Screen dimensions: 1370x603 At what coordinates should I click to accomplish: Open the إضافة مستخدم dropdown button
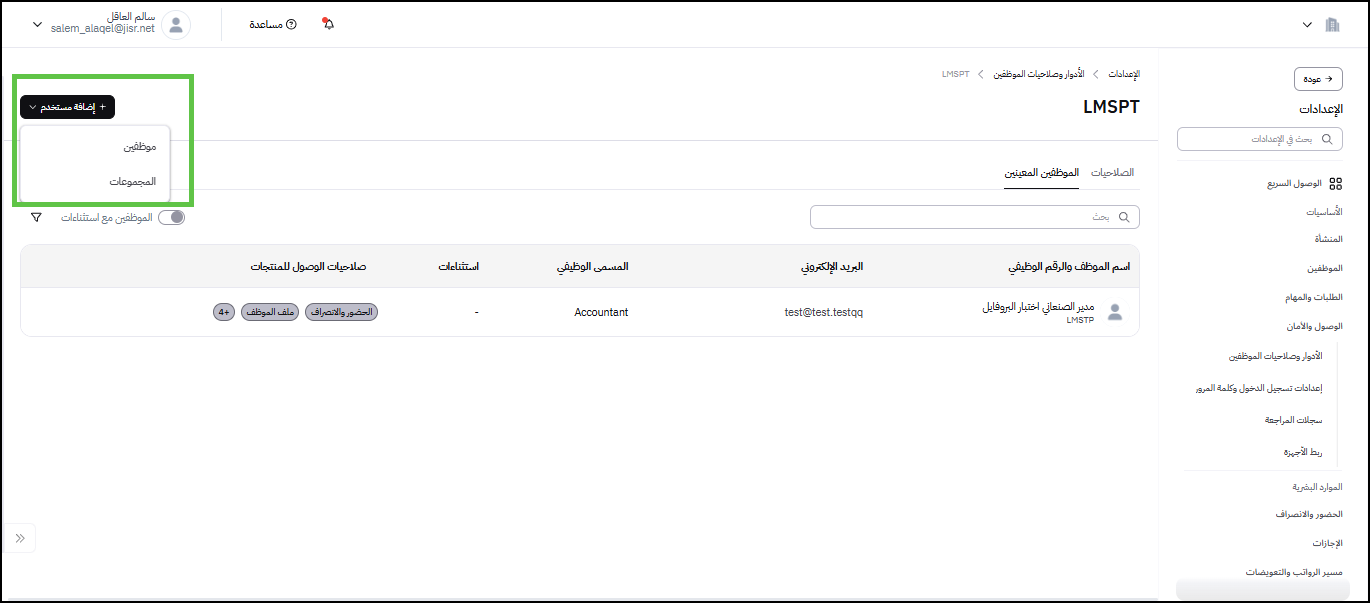tap(67, 107)
